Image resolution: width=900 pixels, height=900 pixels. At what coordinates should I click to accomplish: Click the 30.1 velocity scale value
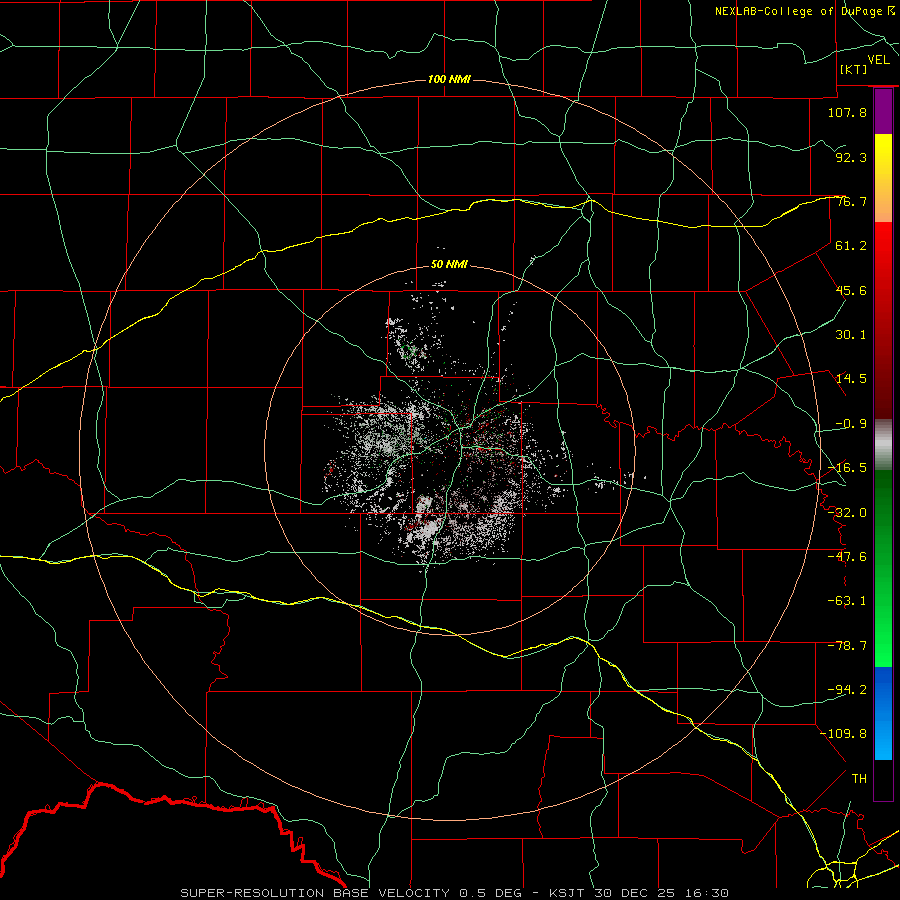point(851,335)
